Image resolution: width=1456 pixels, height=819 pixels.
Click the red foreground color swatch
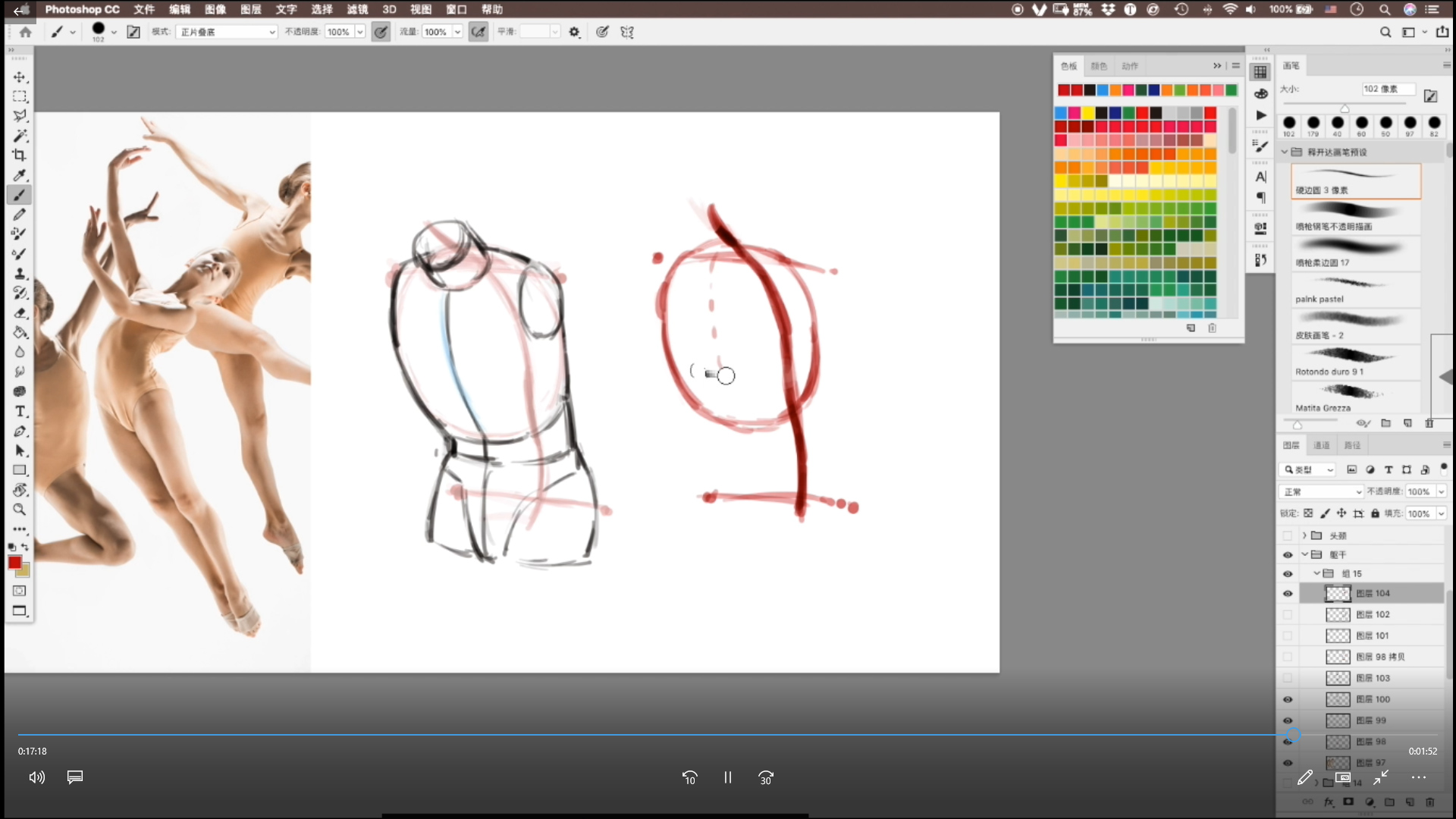click(14, 562)
